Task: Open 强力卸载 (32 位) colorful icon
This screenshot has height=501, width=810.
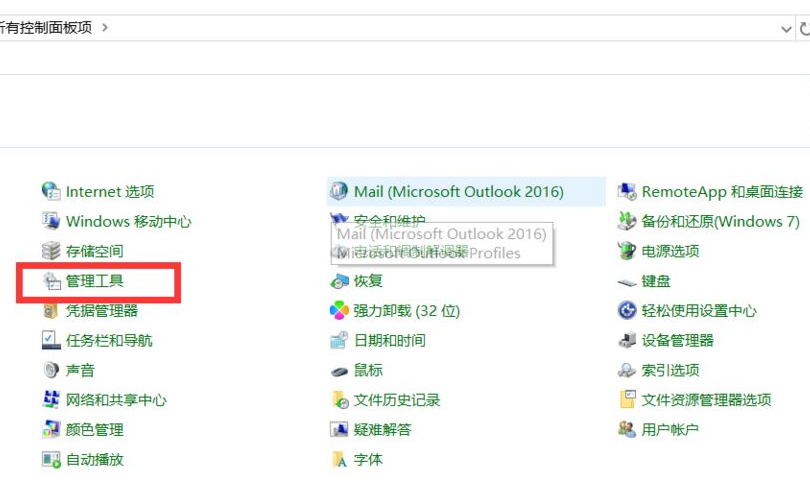Action: coord(339,311)
